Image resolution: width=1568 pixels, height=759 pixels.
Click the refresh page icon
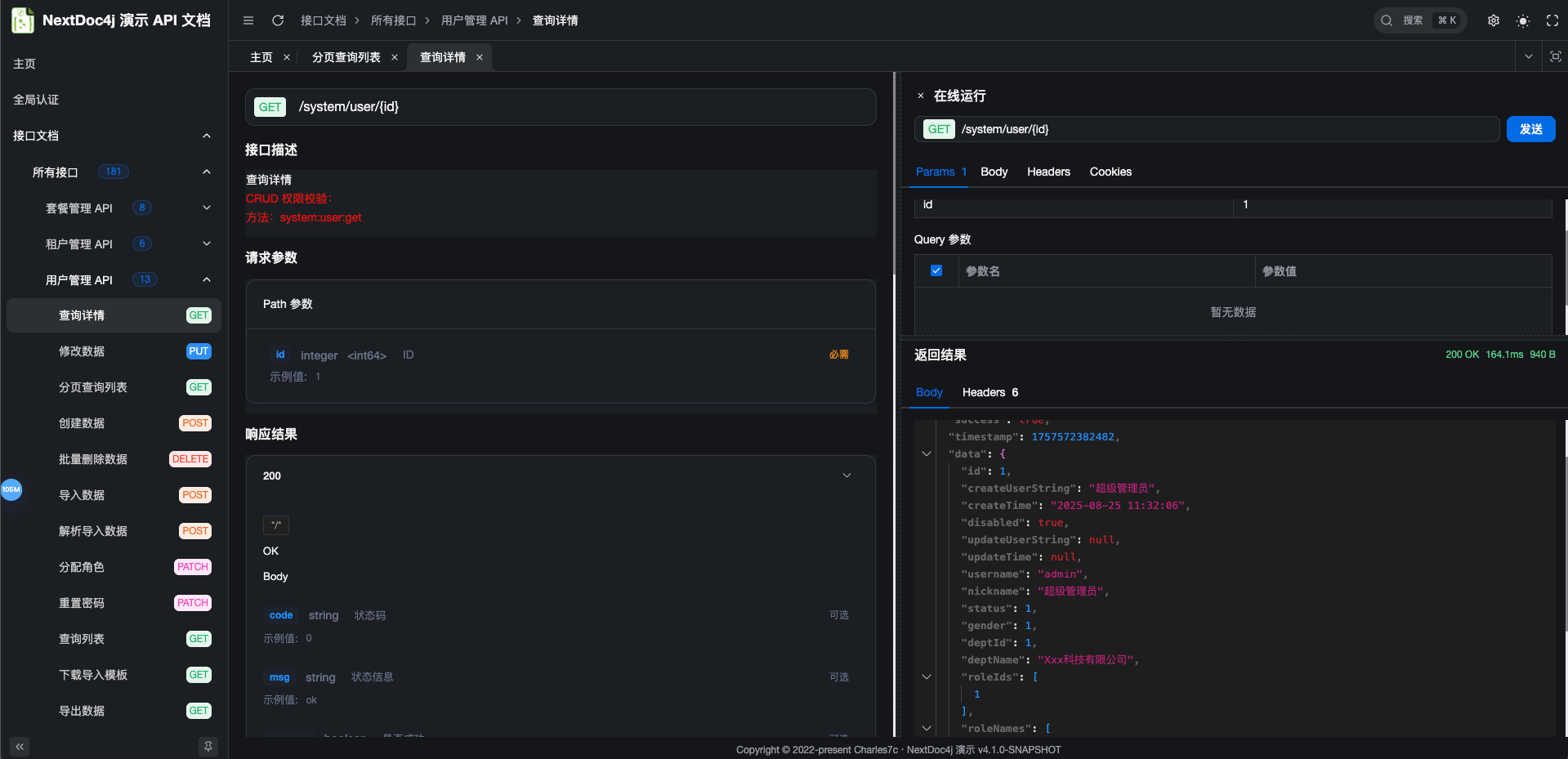[278, 20]
